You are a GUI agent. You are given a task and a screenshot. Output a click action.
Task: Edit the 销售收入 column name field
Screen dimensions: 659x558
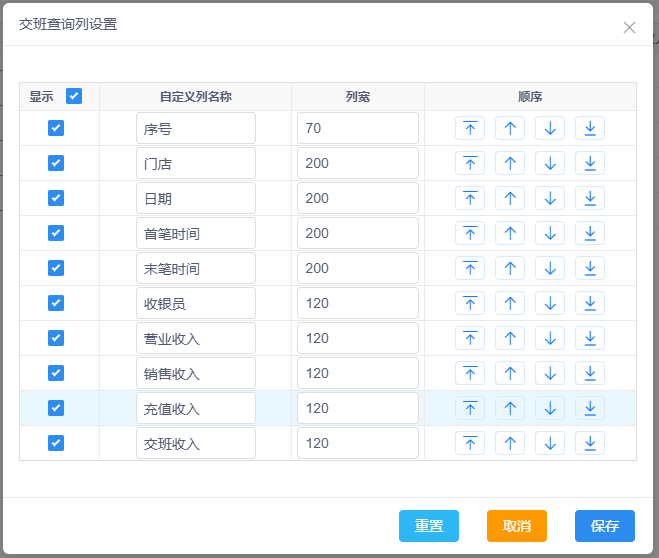coord(196,373)
